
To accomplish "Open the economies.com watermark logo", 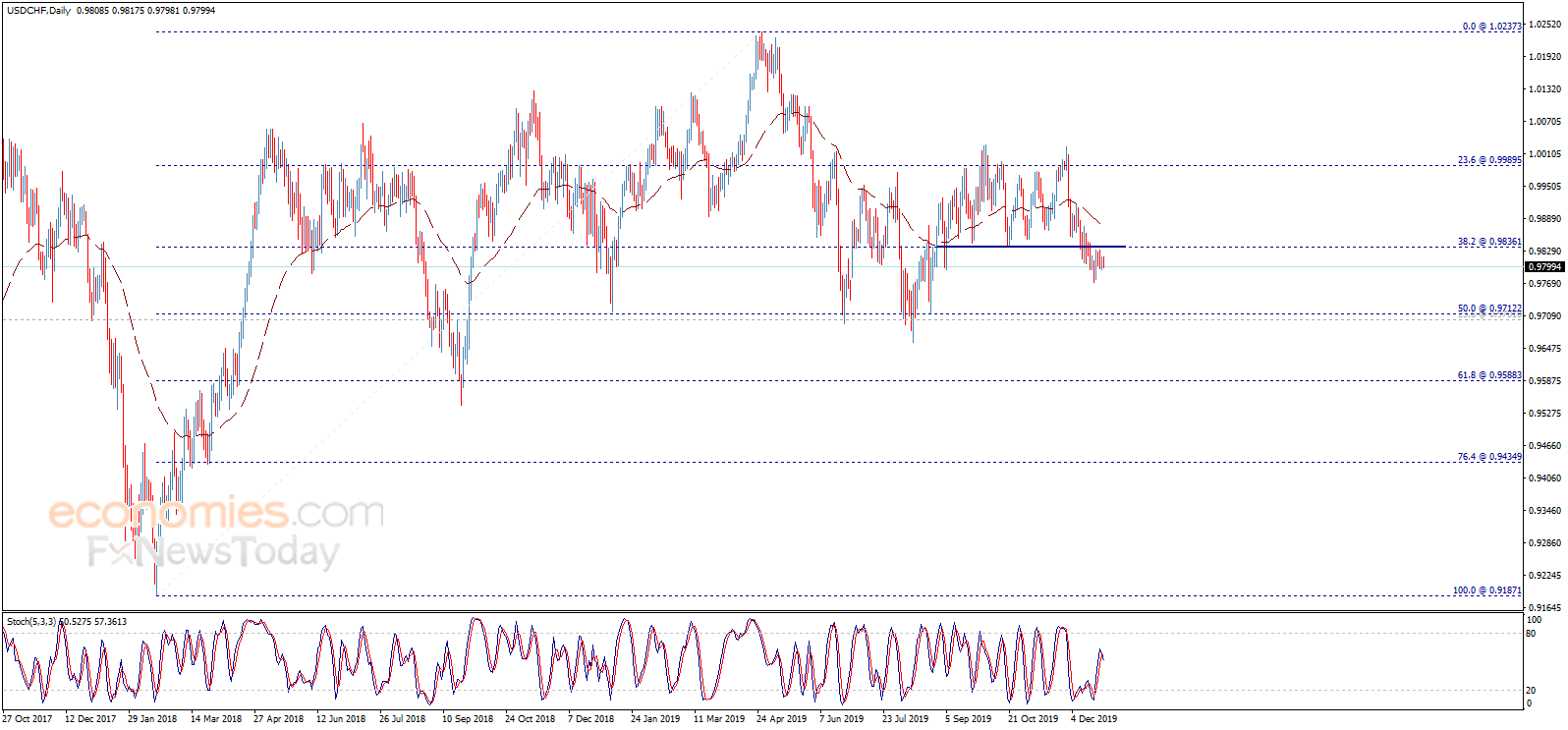I will coord(216,513).
